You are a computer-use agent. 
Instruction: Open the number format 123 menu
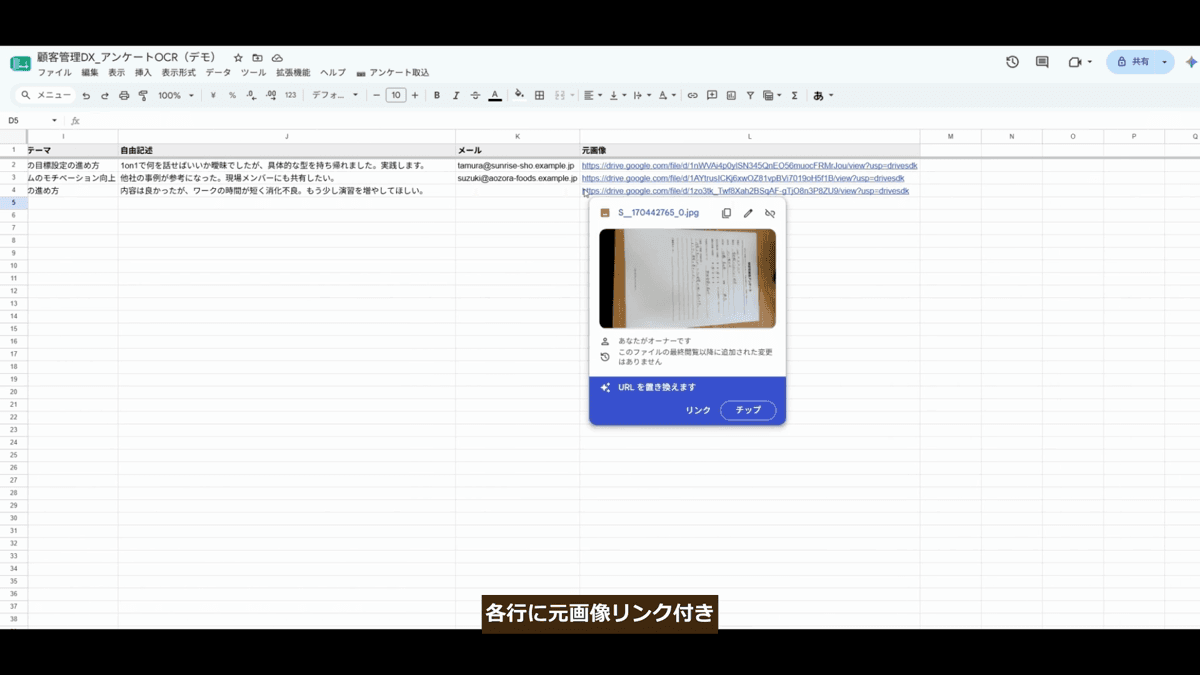290,96
